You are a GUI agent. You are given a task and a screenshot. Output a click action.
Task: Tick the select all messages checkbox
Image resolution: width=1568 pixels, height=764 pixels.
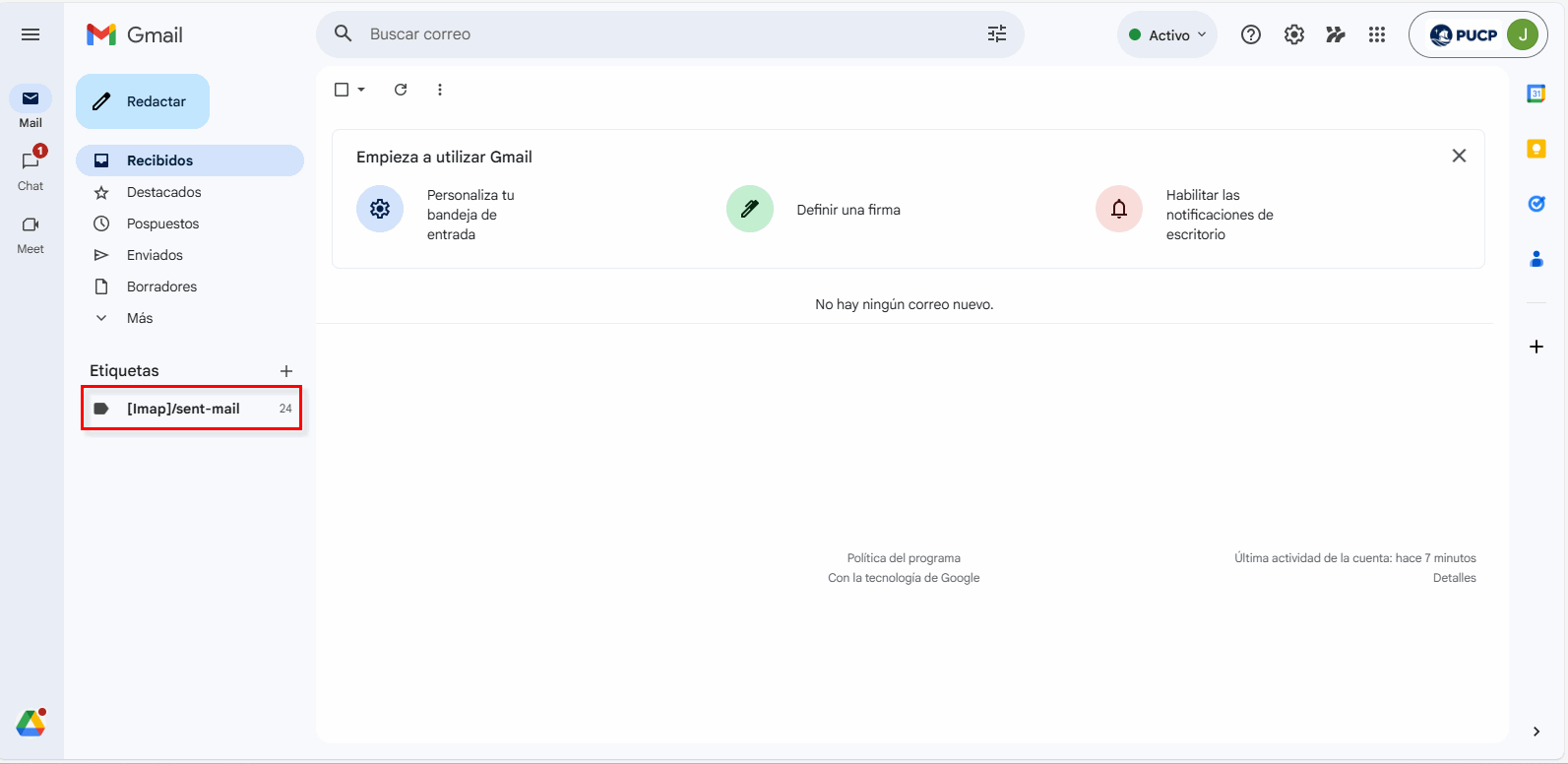pyautogui.click(x=342, y=90)
